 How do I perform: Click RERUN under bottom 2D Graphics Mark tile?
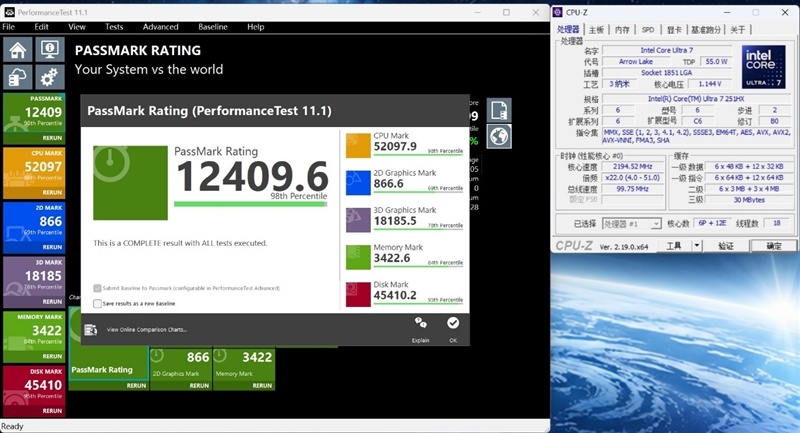click(199, 386)
